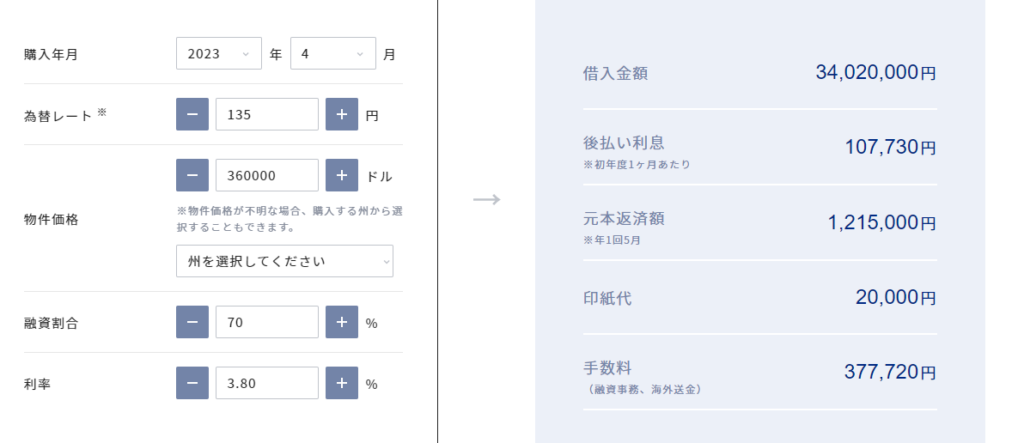Viewport: 1024px width, 443px height.
Task: Click the 元本返済額 amount 1,215,000円
Action: pos(882,223)
